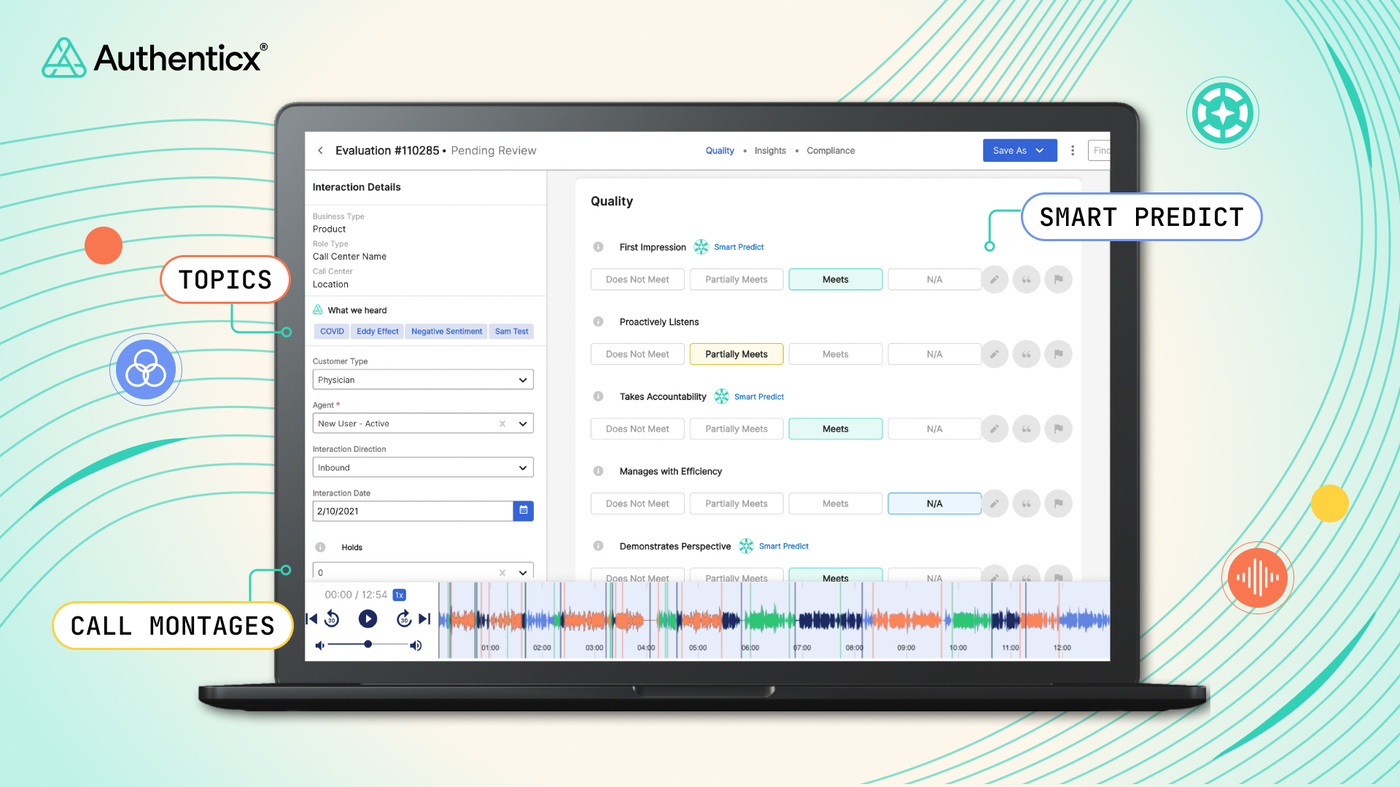Select N/A for Manages with Efficiency

tap(934, 504)
